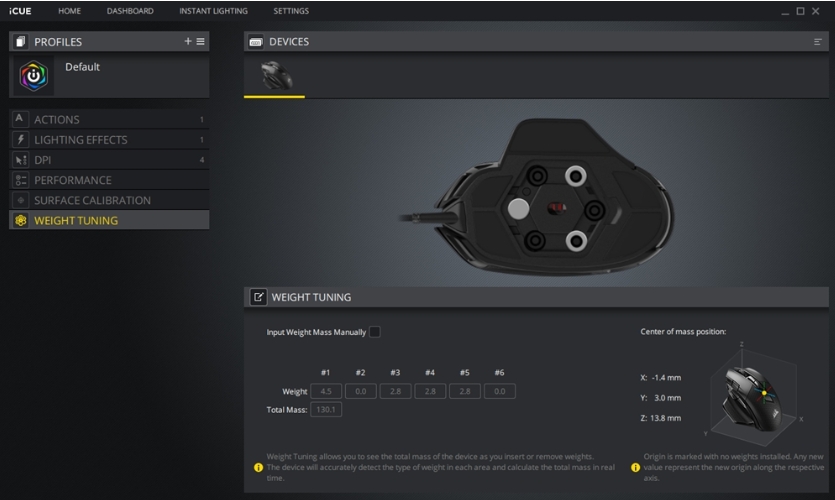Select the Default profile name

(82, 67)
